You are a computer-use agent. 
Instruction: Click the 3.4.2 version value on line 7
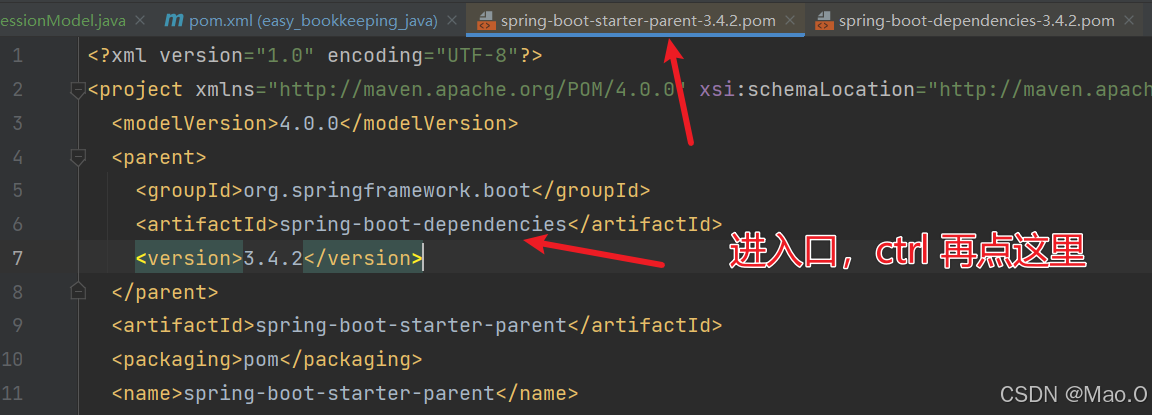(x=273, y=258)
